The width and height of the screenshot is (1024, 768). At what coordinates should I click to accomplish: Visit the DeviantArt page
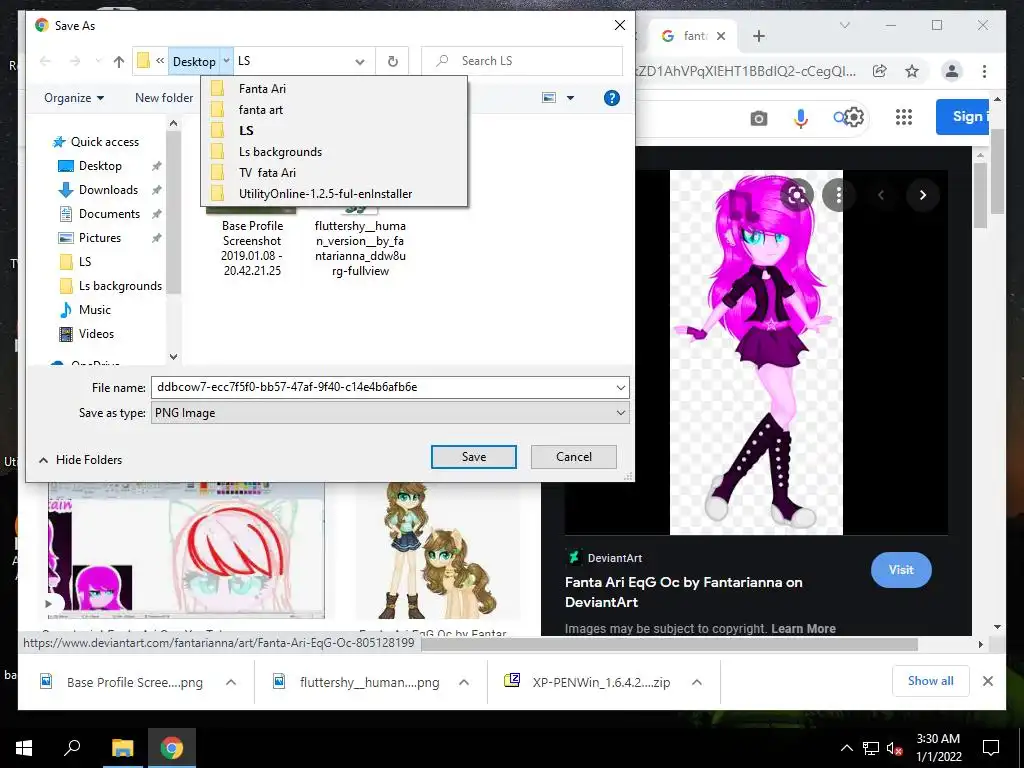tap(901, 569)
